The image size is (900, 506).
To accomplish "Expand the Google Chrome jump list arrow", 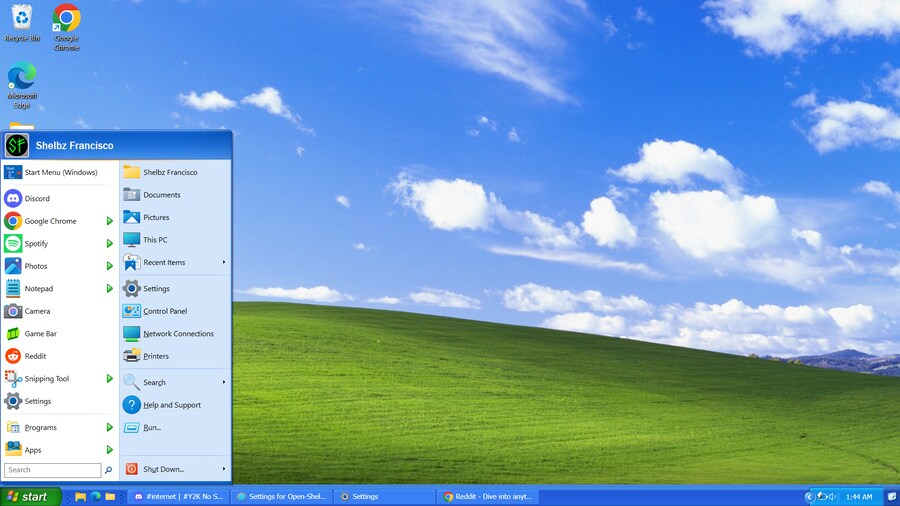I will pyautogui.click(x=110, y=221).
